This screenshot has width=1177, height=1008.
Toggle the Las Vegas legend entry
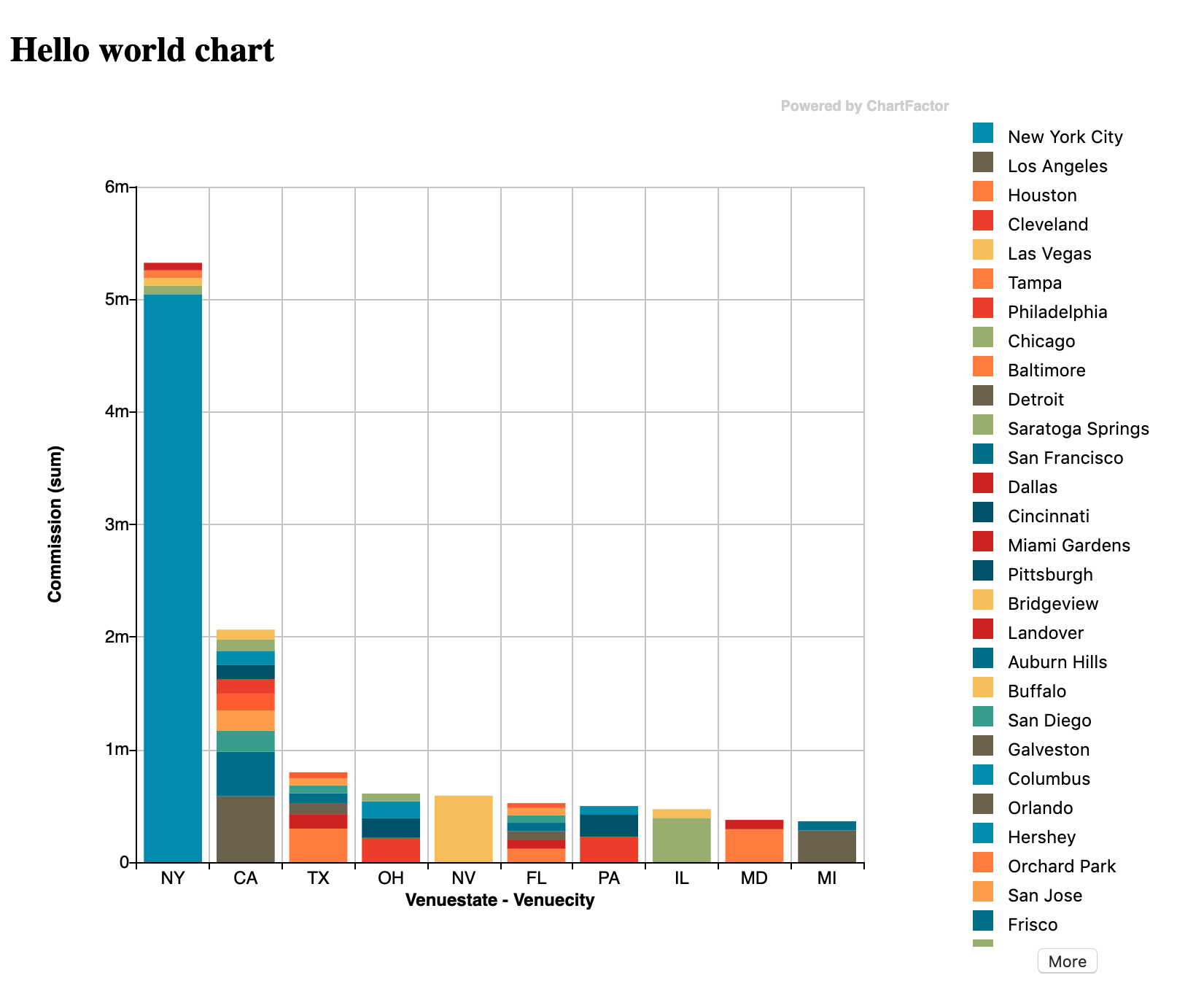1049,254
